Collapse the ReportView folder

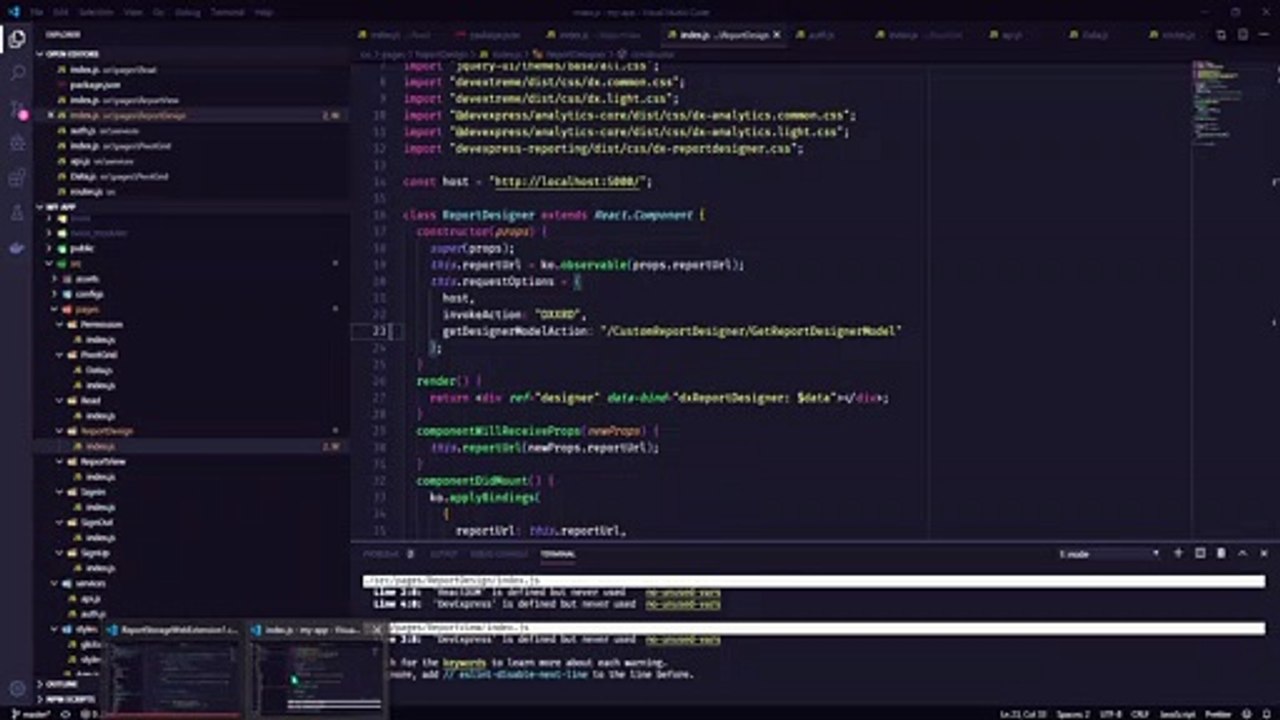(103, 462)
